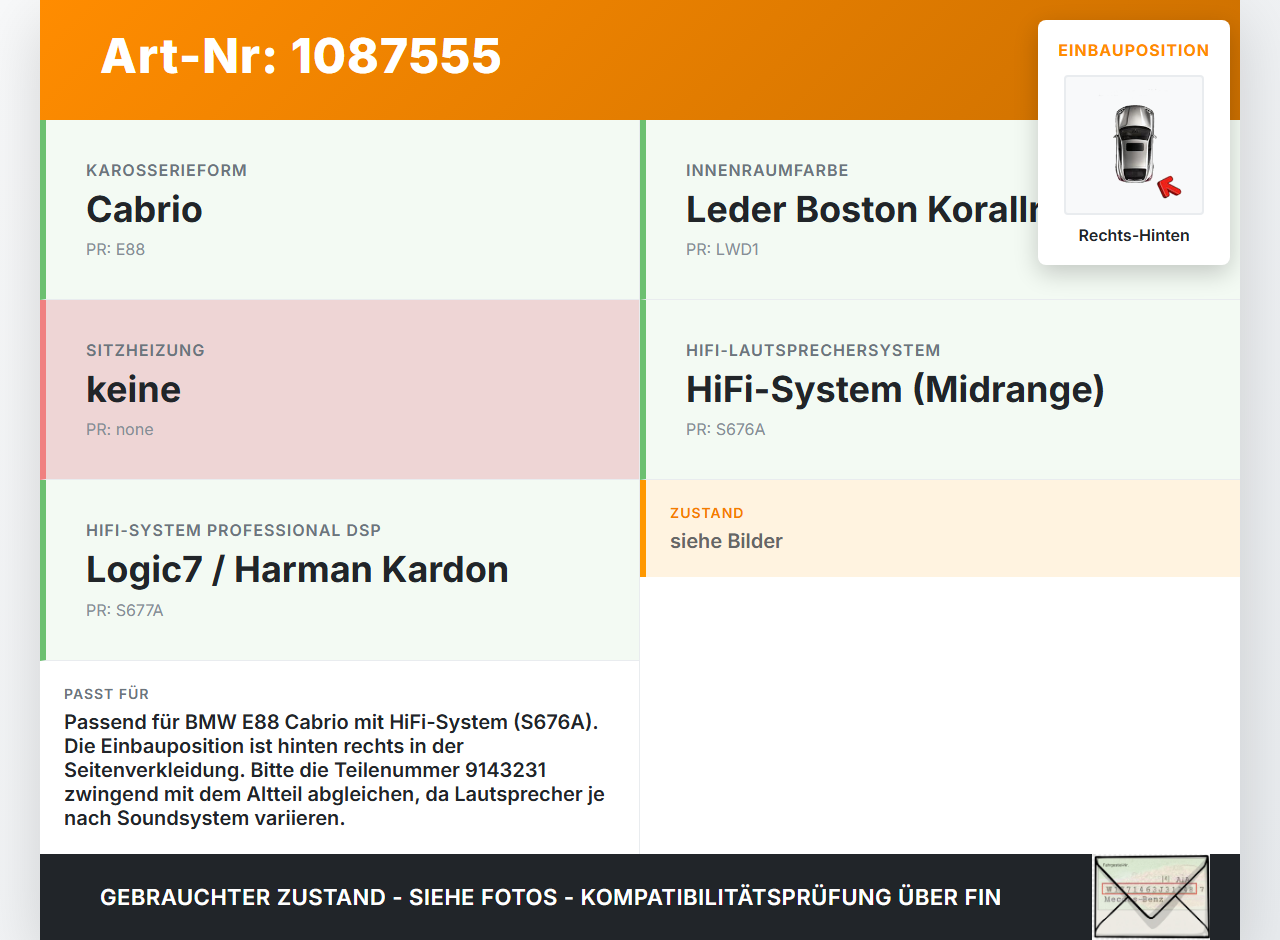Click the PR: E88 code

(116, 249)
